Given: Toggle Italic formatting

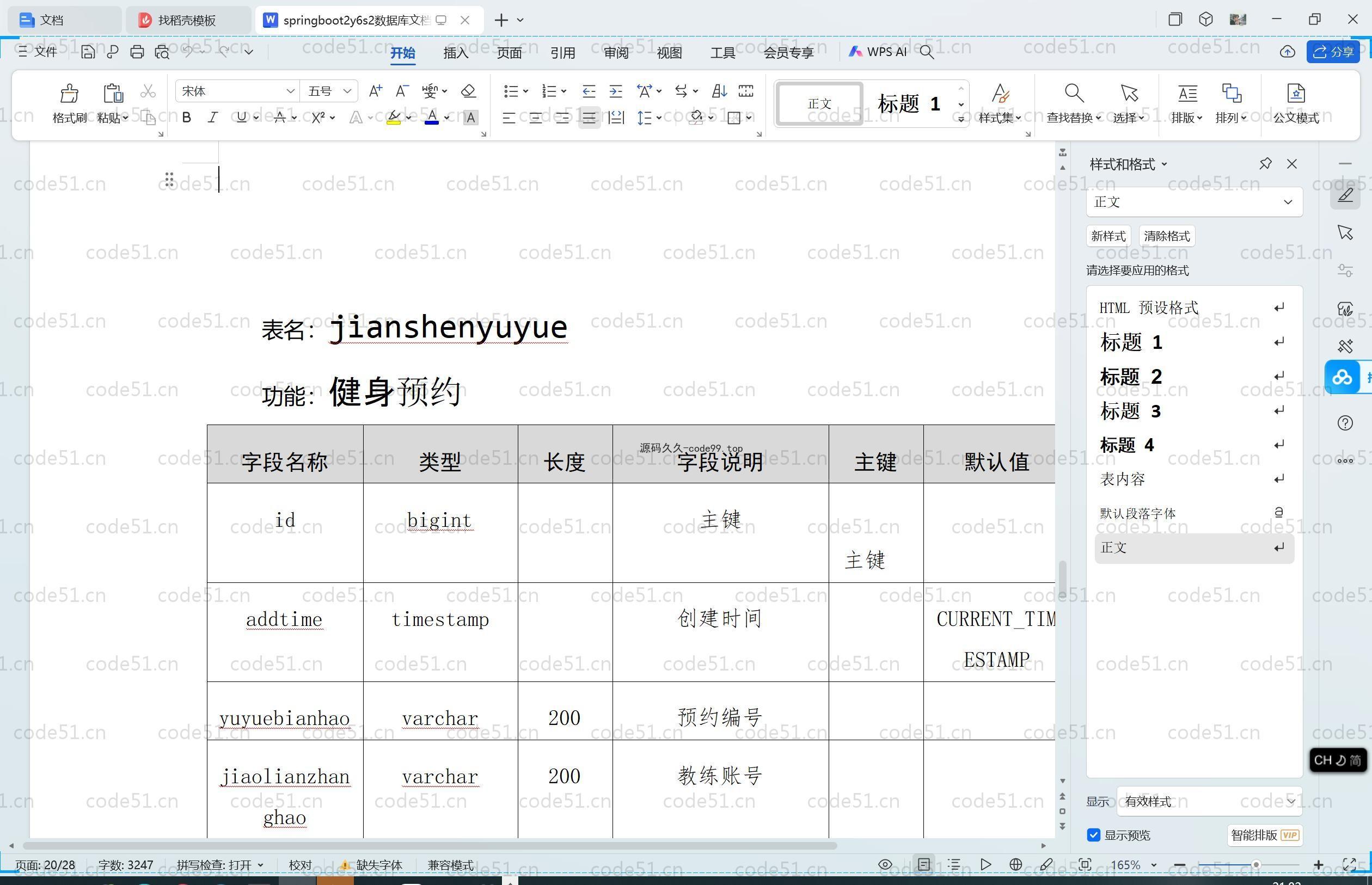Looking at the screenshot, I should pos(213,118).
